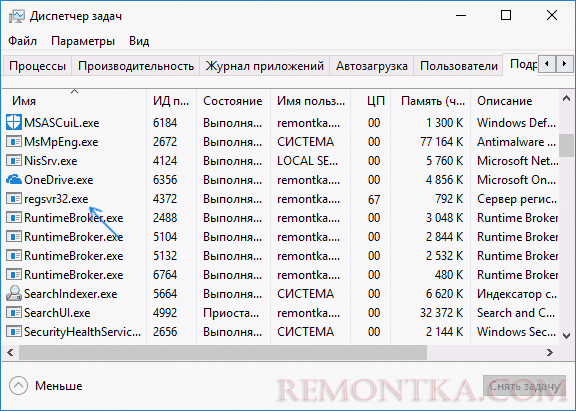The width and height of the screenshot is (576, 411).
Task: Click the Task Manager title bar icon
Action: [17, 16]
